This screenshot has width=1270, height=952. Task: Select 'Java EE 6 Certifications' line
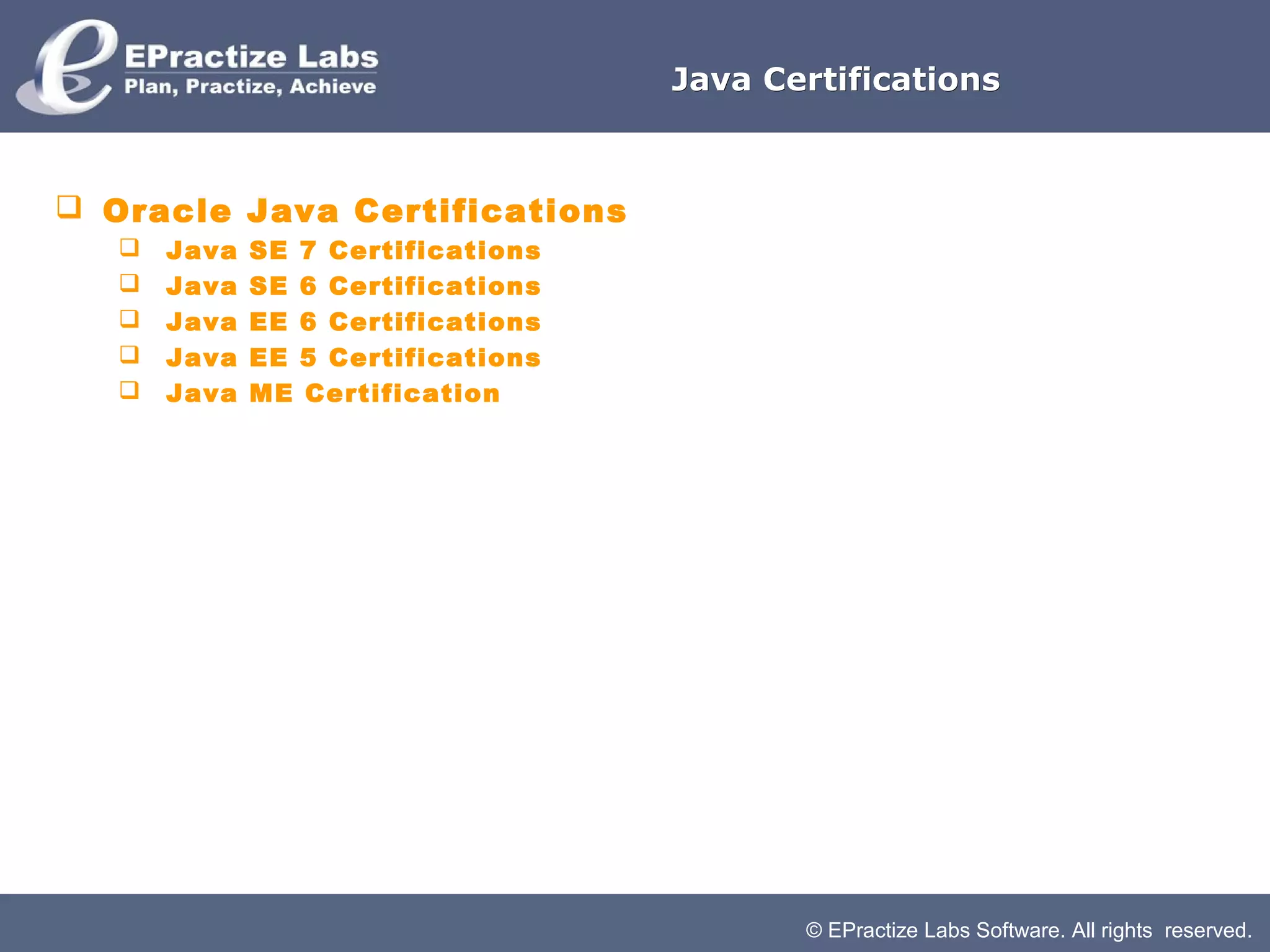click(x=353, y=322)
